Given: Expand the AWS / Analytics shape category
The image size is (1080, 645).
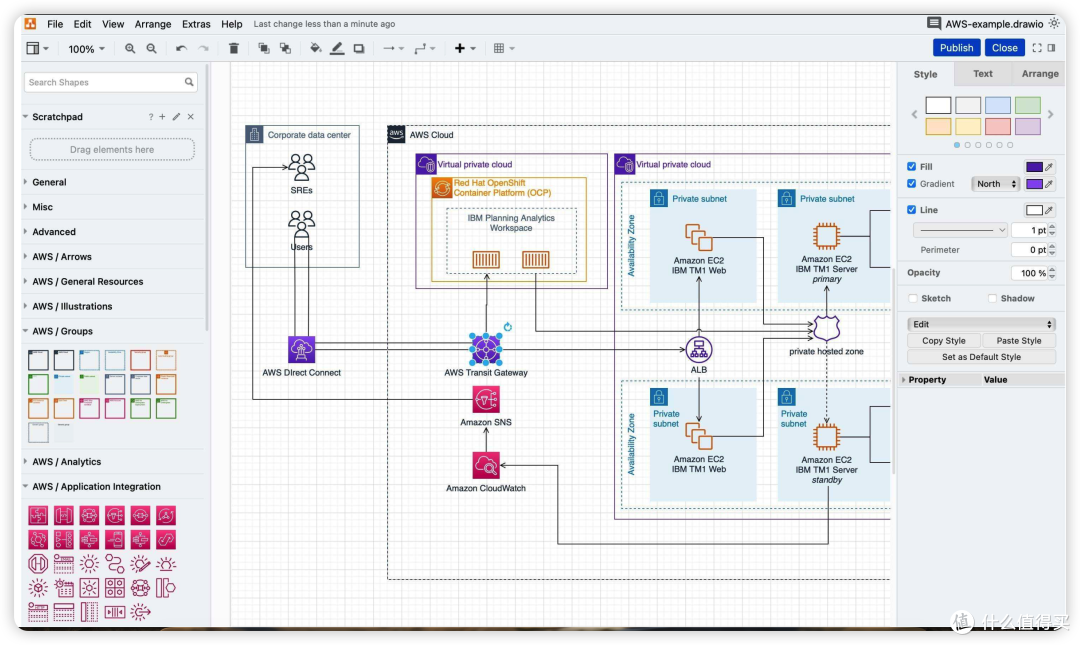Looking at the screenshot, I should point(66,462).
